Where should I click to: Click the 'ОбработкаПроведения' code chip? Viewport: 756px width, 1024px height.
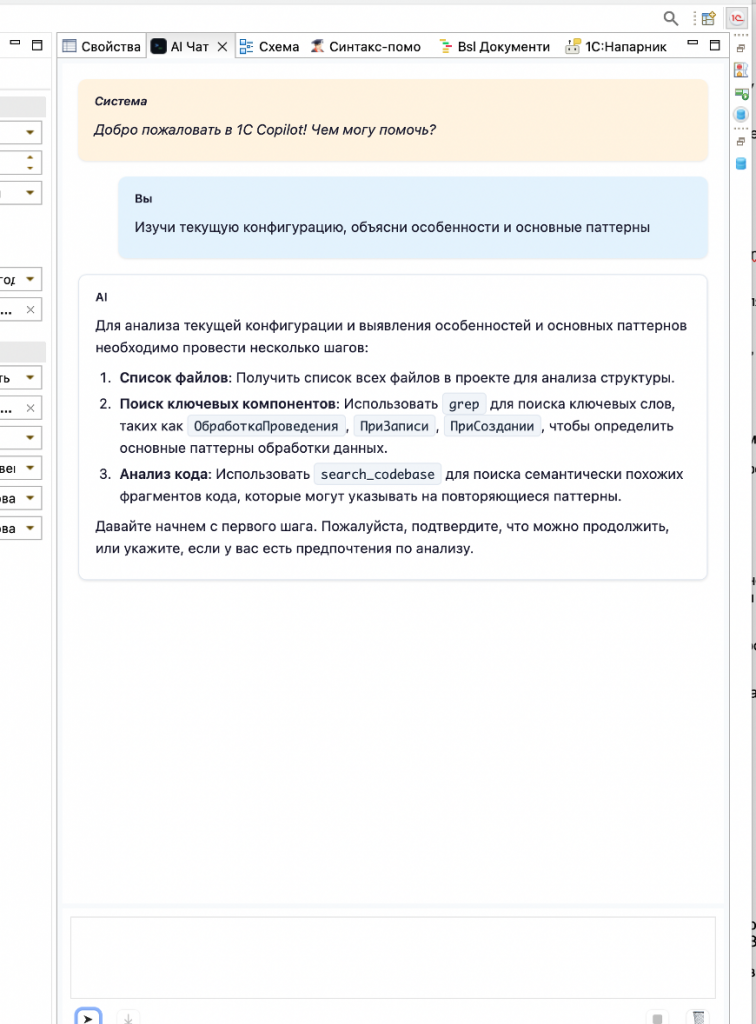tap(266, 426)
